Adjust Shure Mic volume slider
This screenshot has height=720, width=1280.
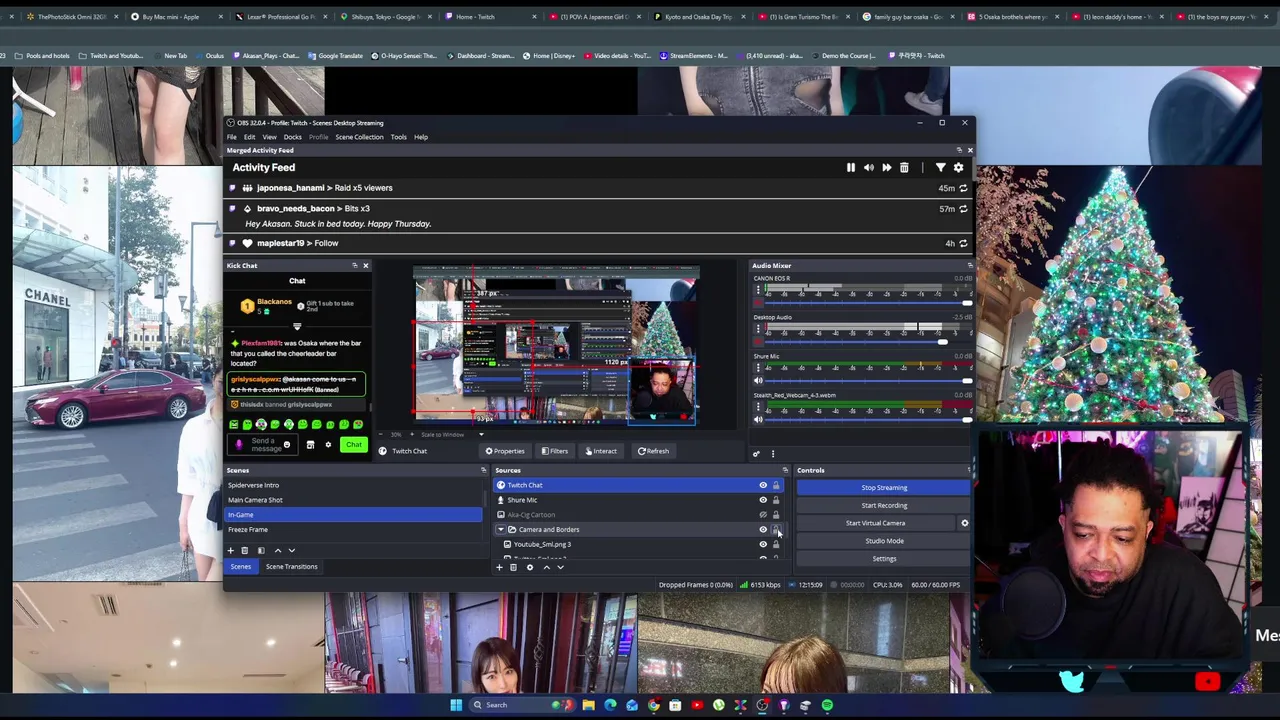coord(870,381)
